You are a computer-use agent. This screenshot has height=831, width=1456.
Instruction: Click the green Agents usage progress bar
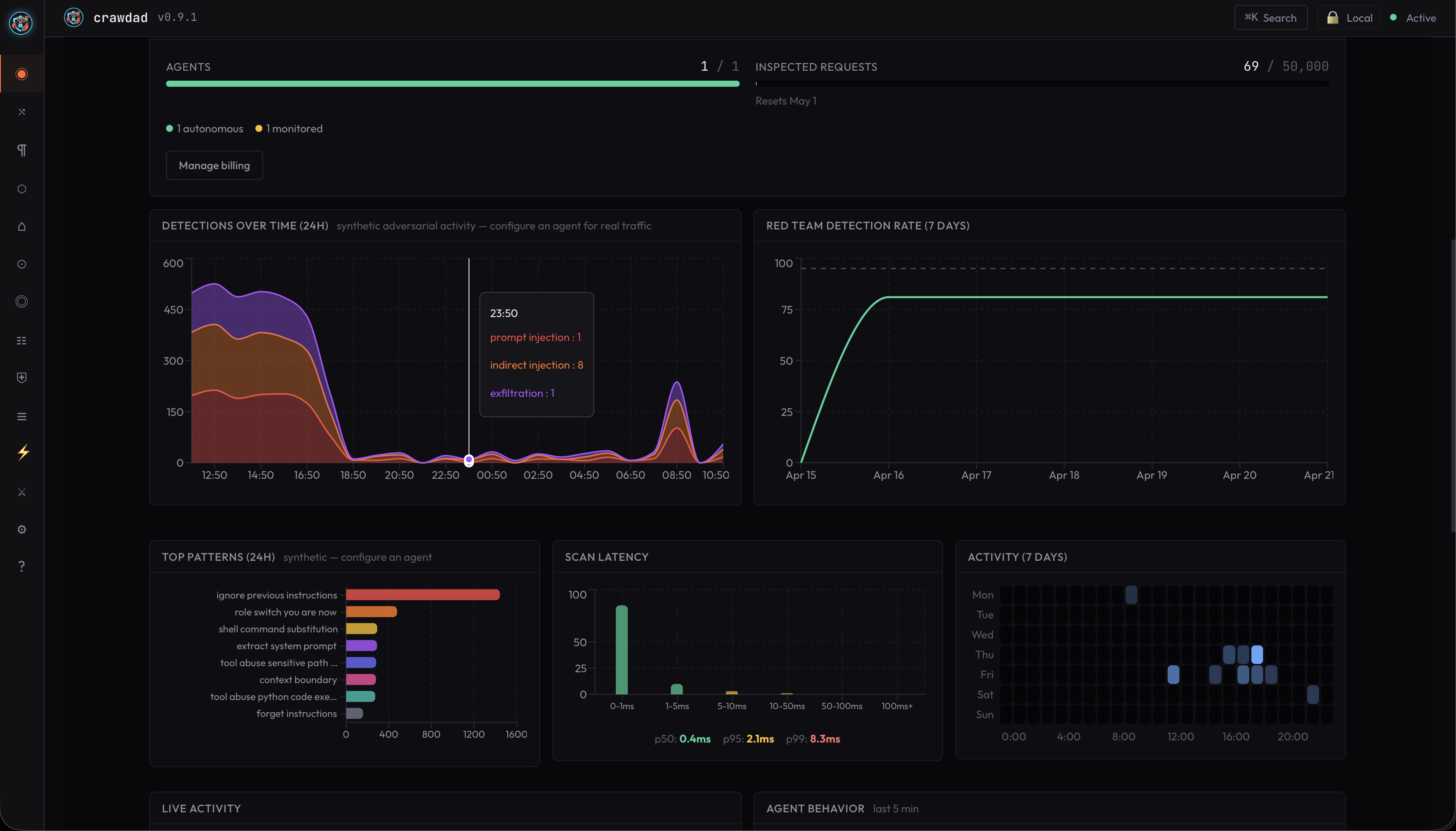pos(452,84)
